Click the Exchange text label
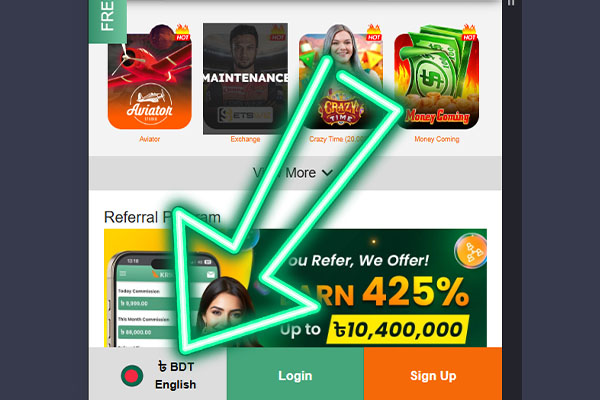Viewport: 600px width, 400px height. click(x=245, y=139)
